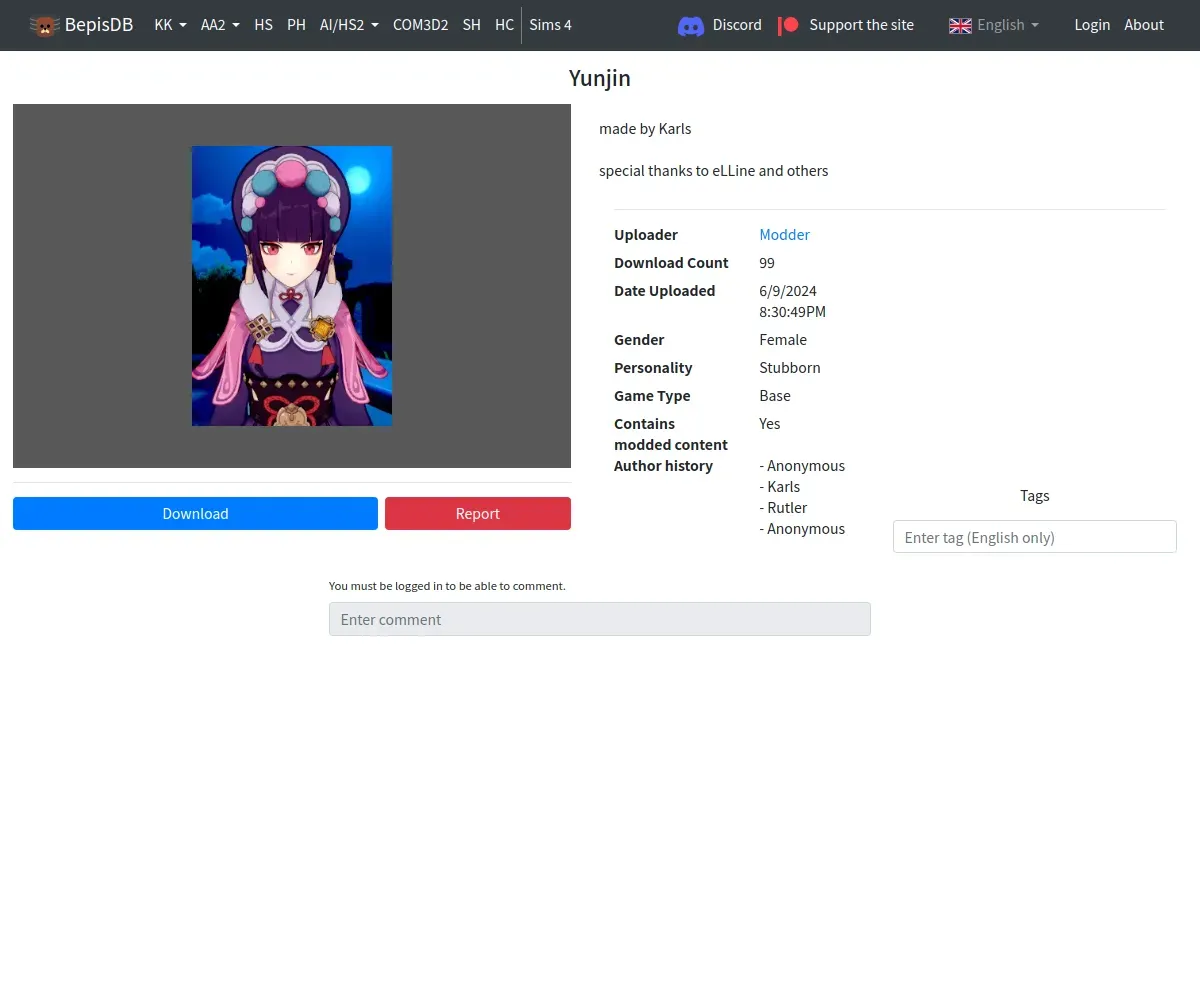Image resolution: width=1200 pixels, height=1000 pixels.
Task: Click the download count value 99
Action: pyautogui.click(x=767, y=262)
